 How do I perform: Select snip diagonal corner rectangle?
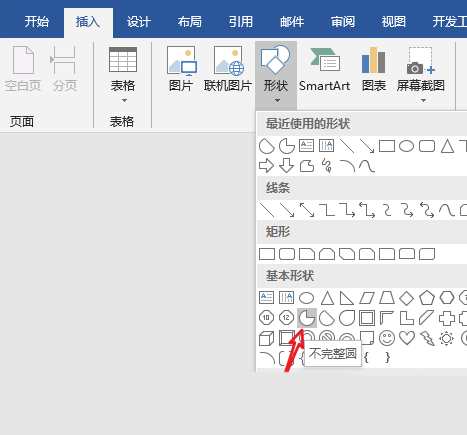click(347, 254)
